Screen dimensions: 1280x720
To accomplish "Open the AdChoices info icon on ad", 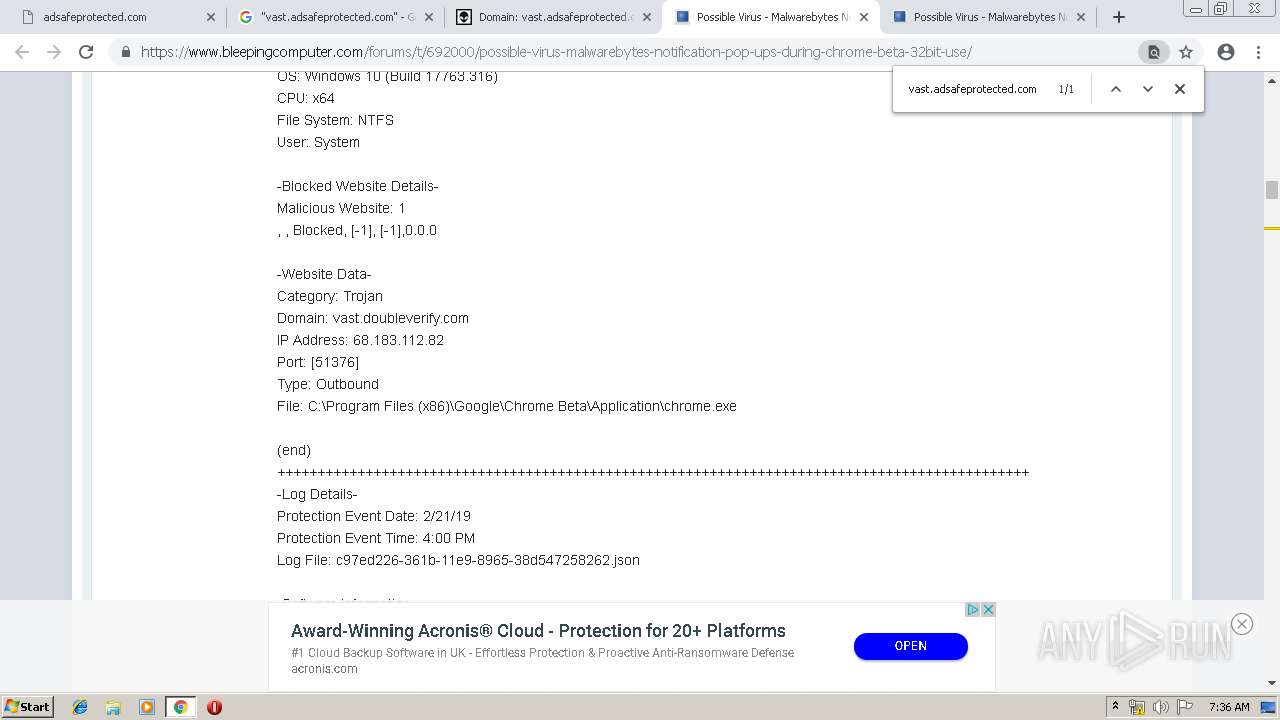I will tap(972, 610).
